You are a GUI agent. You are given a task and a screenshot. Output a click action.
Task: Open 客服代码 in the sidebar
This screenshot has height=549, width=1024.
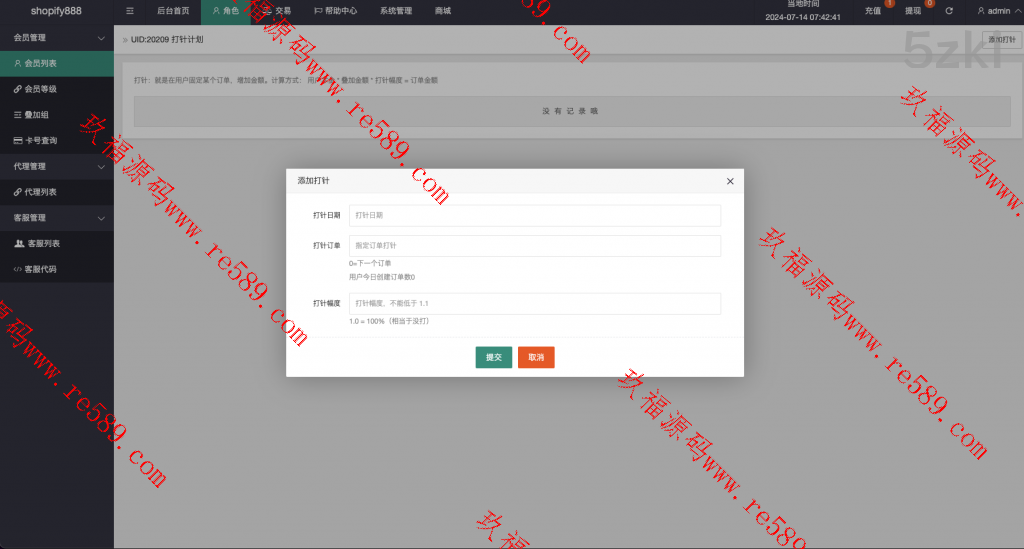pyautogui.click(x=56, y=269)
